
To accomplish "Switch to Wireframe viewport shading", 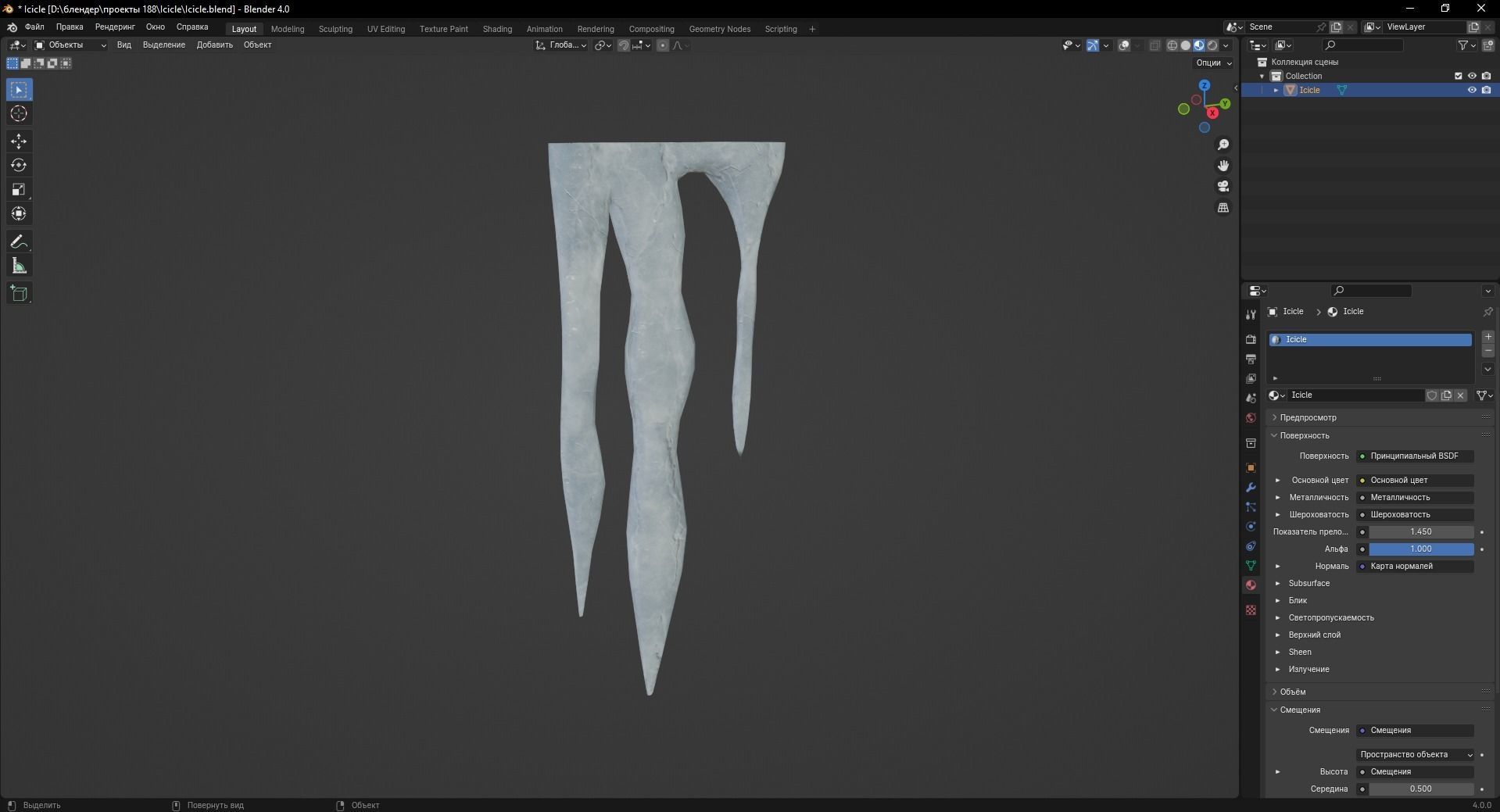I will tap(1172, 45).
